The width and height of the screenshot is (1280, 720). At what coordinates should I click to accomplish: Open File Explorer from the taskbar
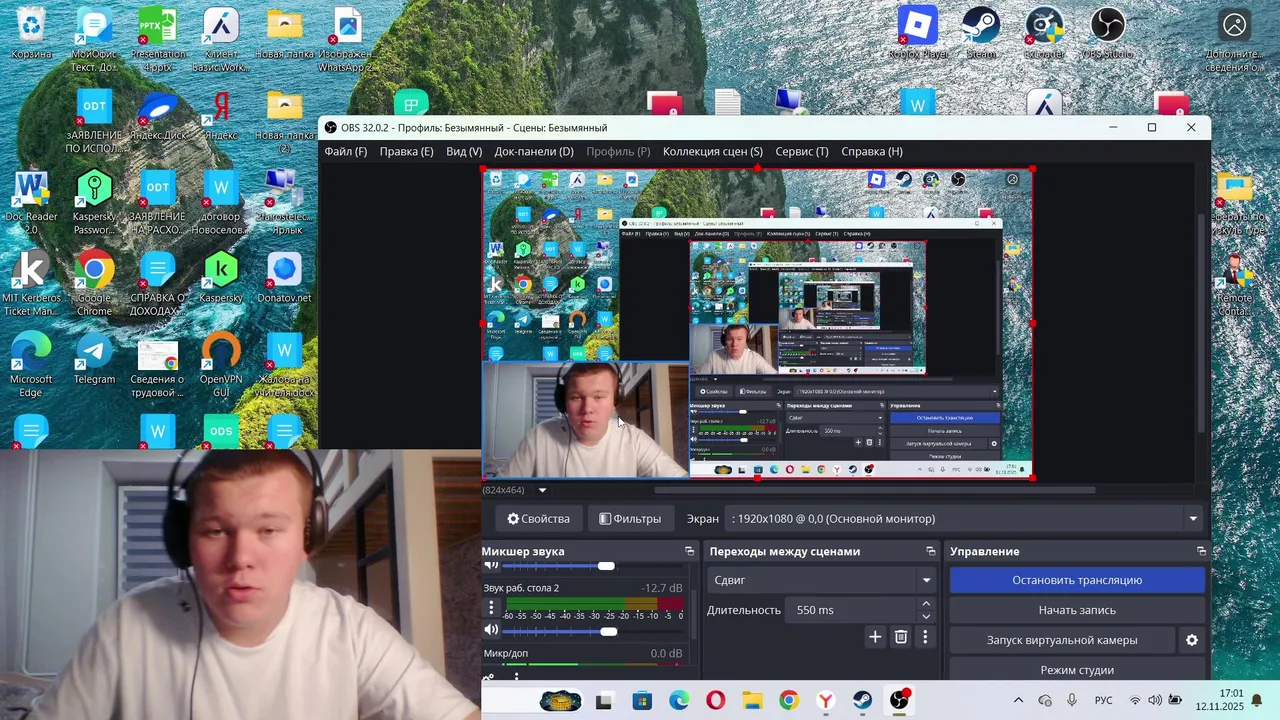pyautogui.click(x=752, y=700)
